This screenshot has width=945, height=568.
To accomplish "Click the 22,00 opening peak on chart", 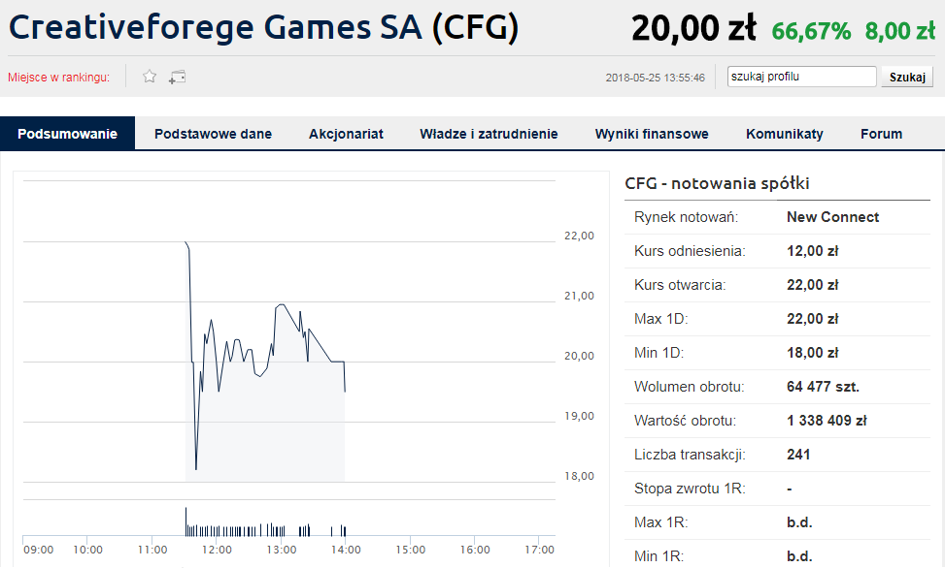I will (186, 242).
